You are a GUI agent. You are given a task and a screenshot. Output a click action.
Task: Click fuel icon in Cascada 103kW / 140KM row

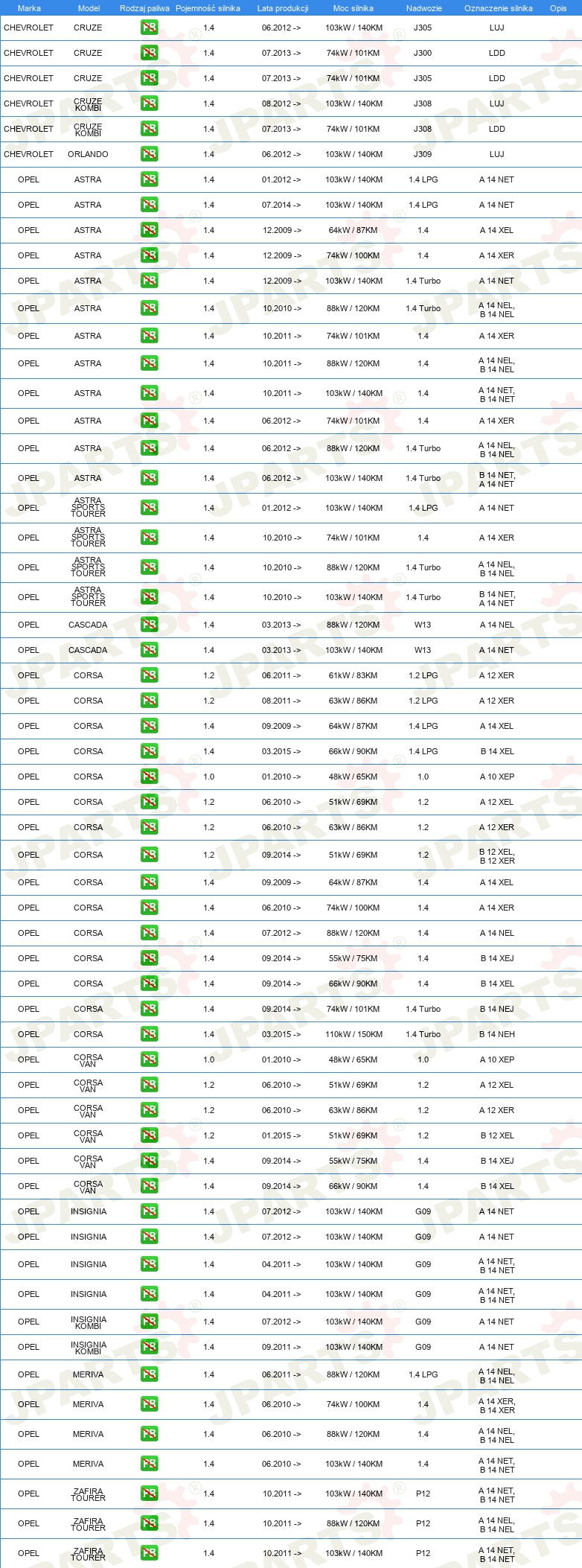(x=150, y=650)
